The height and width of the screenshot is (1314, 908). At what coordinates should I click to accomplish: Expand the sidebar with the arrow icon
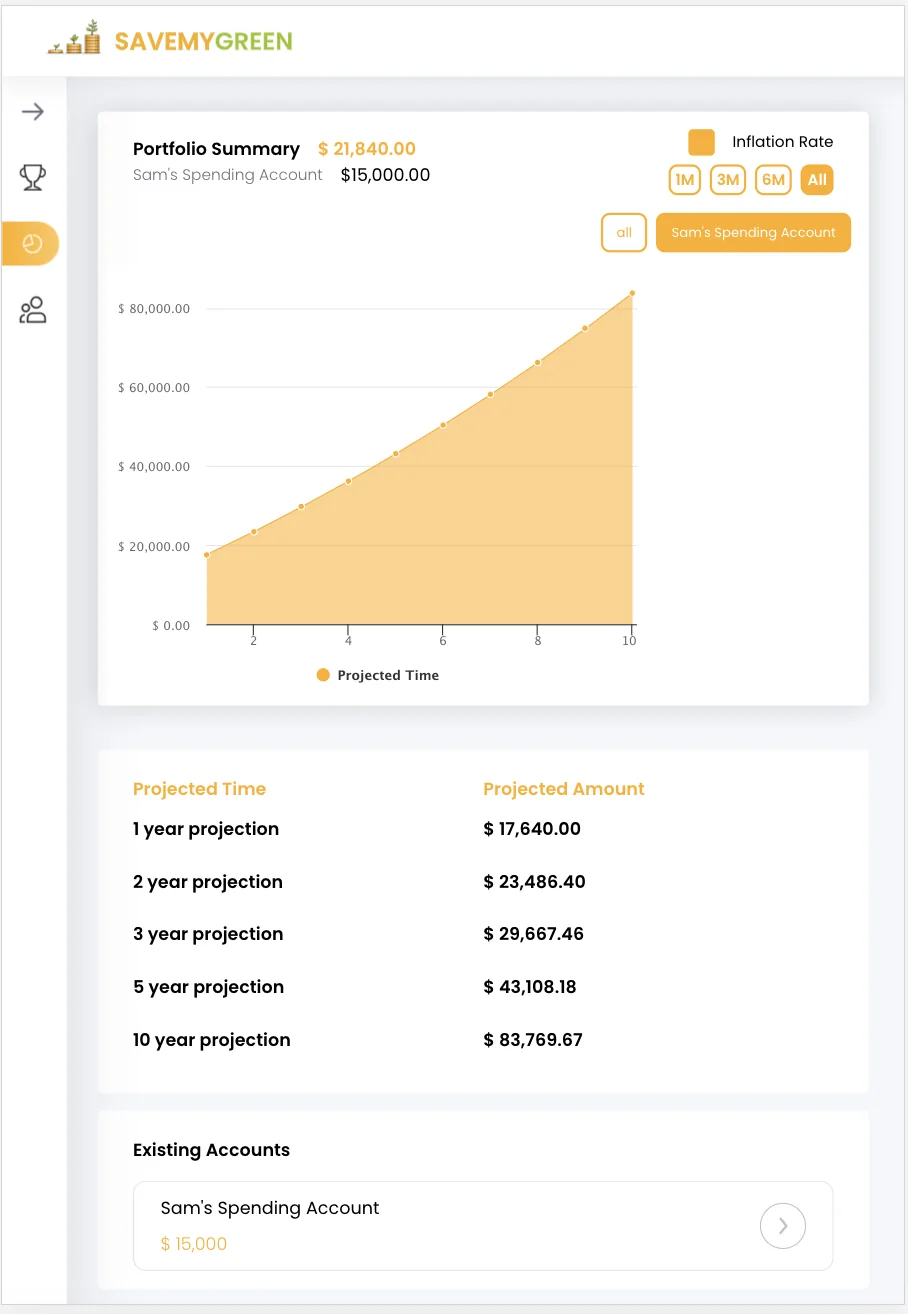(33, 111)
